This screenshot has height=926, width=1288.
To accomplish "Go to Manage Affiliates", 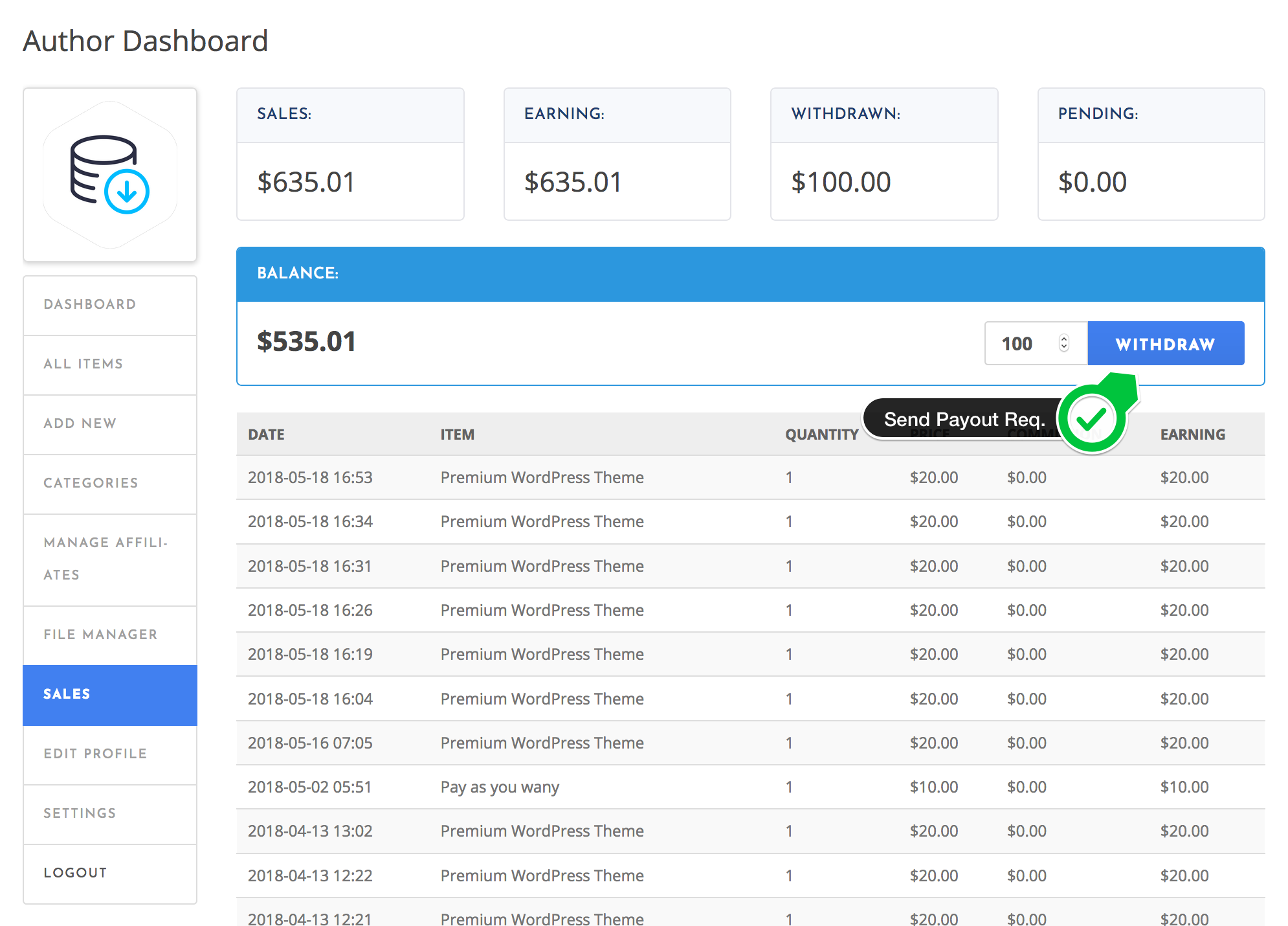I will 105,558.
